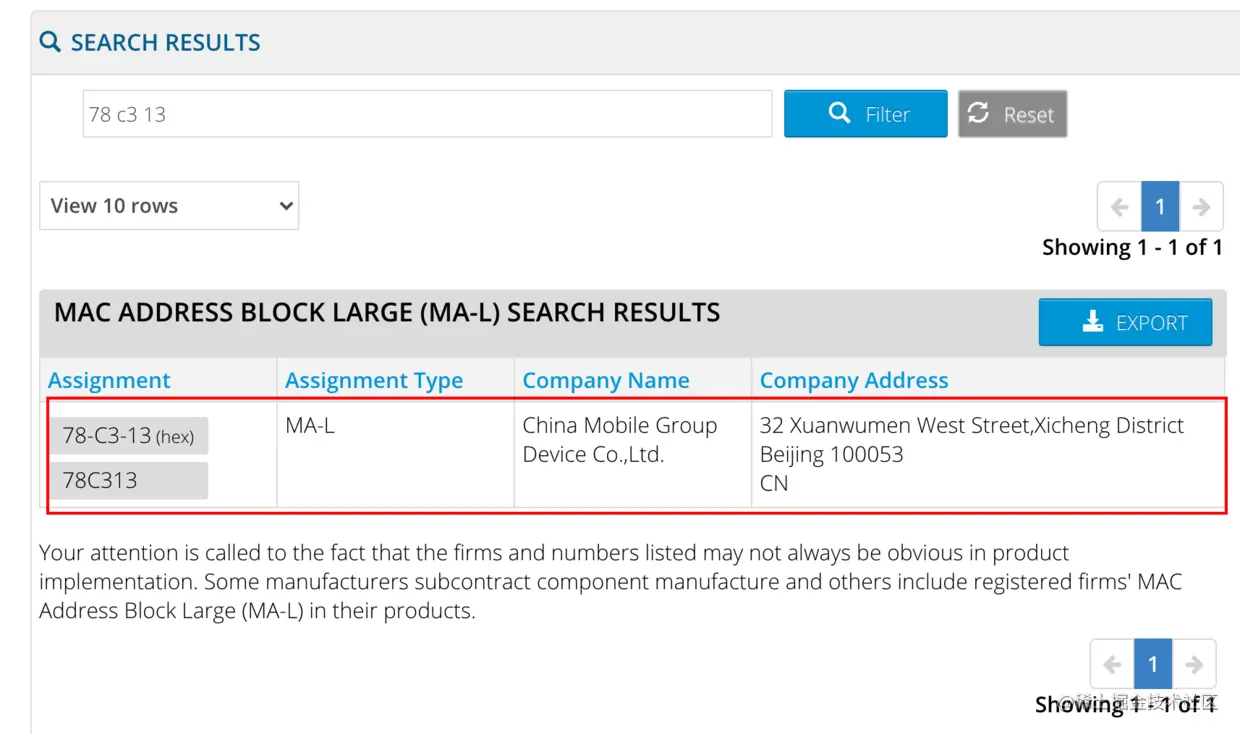Click the SEARCH RESULTS heading text

tap(165, 42)
